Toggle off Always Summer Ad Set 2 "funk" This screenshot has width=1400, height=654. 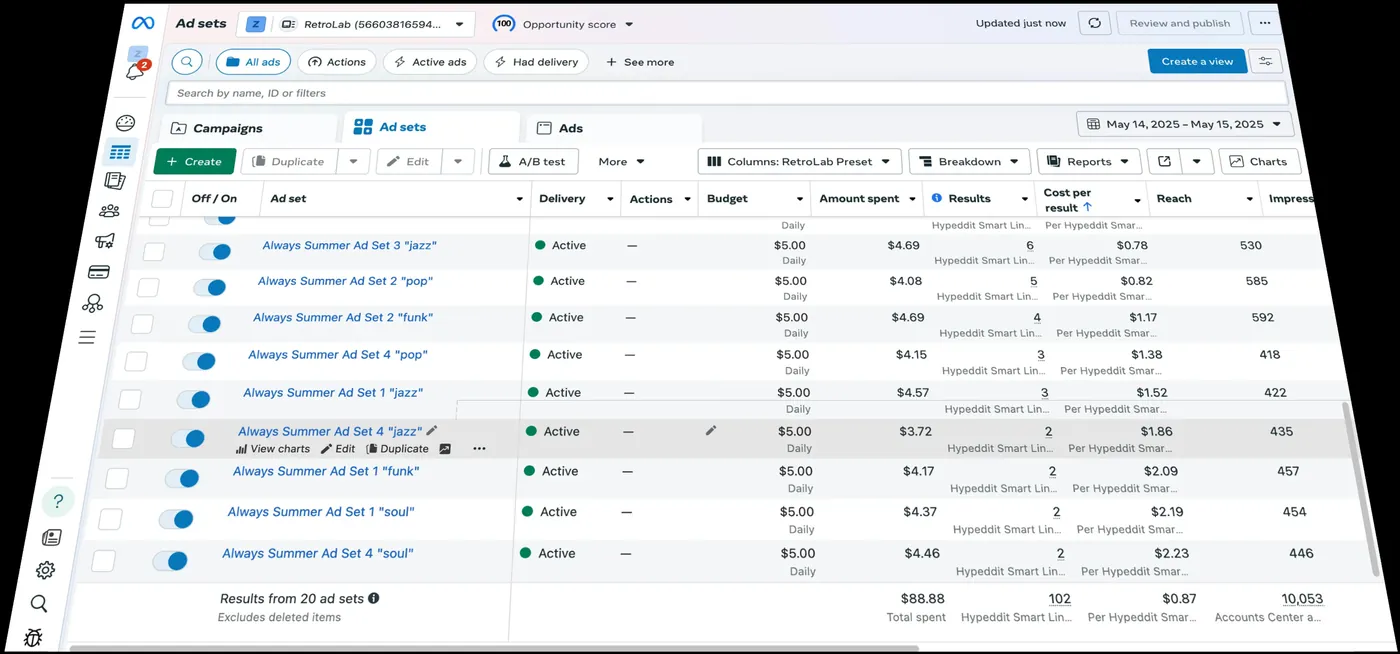click(x=203, y=324)
